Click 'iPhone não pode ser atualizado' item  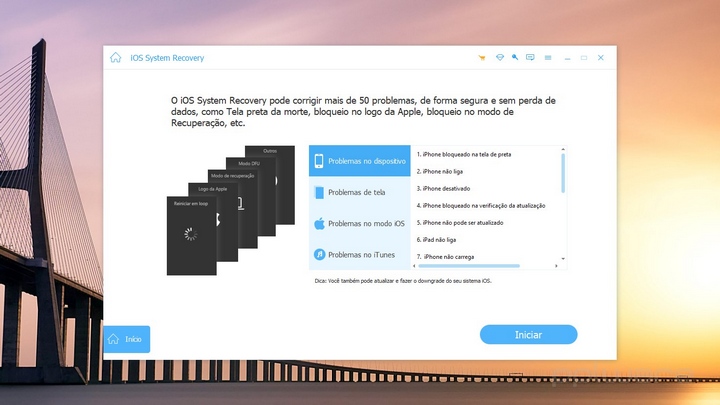[x=460, y=223]
